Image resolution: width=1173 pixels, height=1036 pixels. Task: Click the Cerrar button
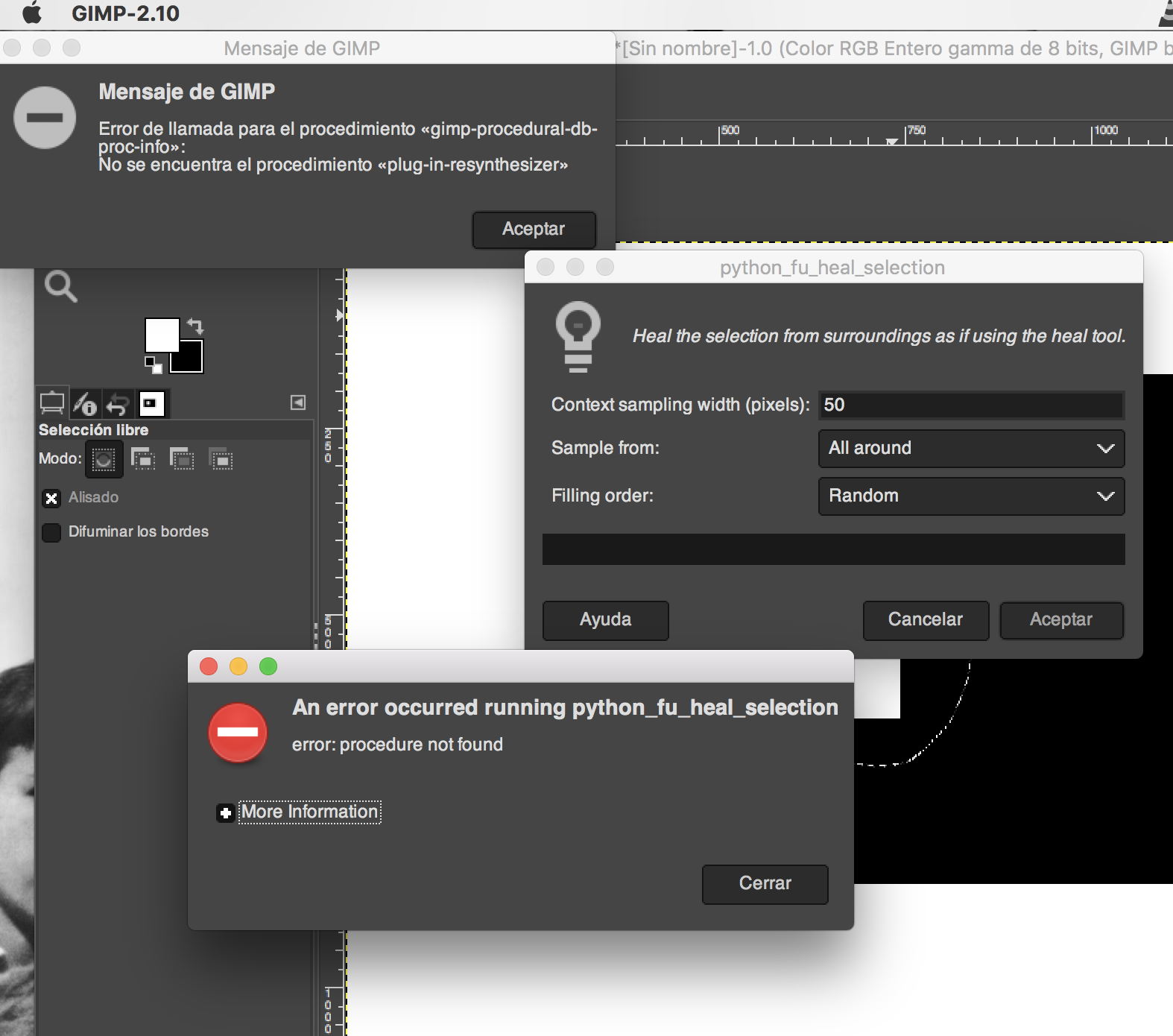(x=765, y=884)
